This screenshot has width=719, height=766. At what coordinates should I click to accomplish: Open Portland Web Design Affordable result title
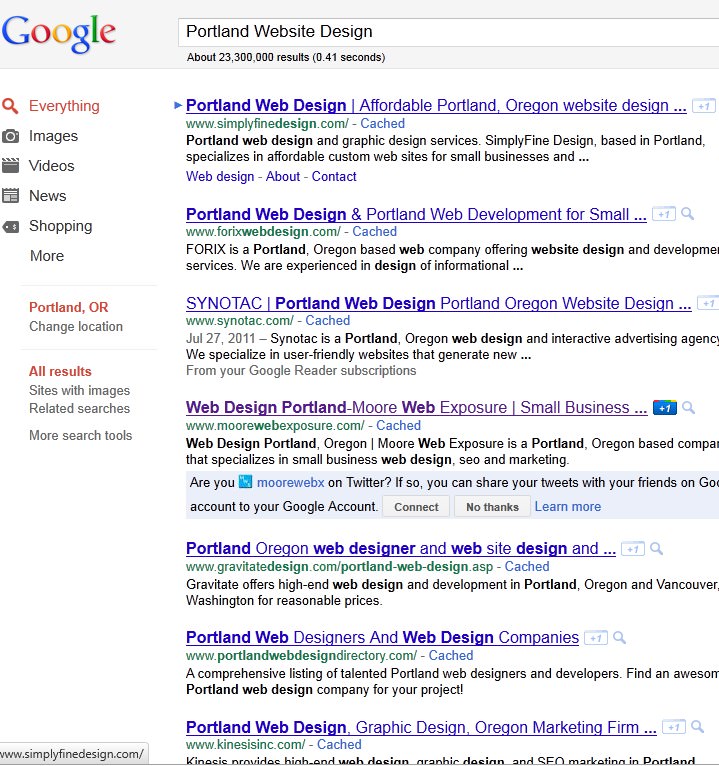[x=436, y=106]
